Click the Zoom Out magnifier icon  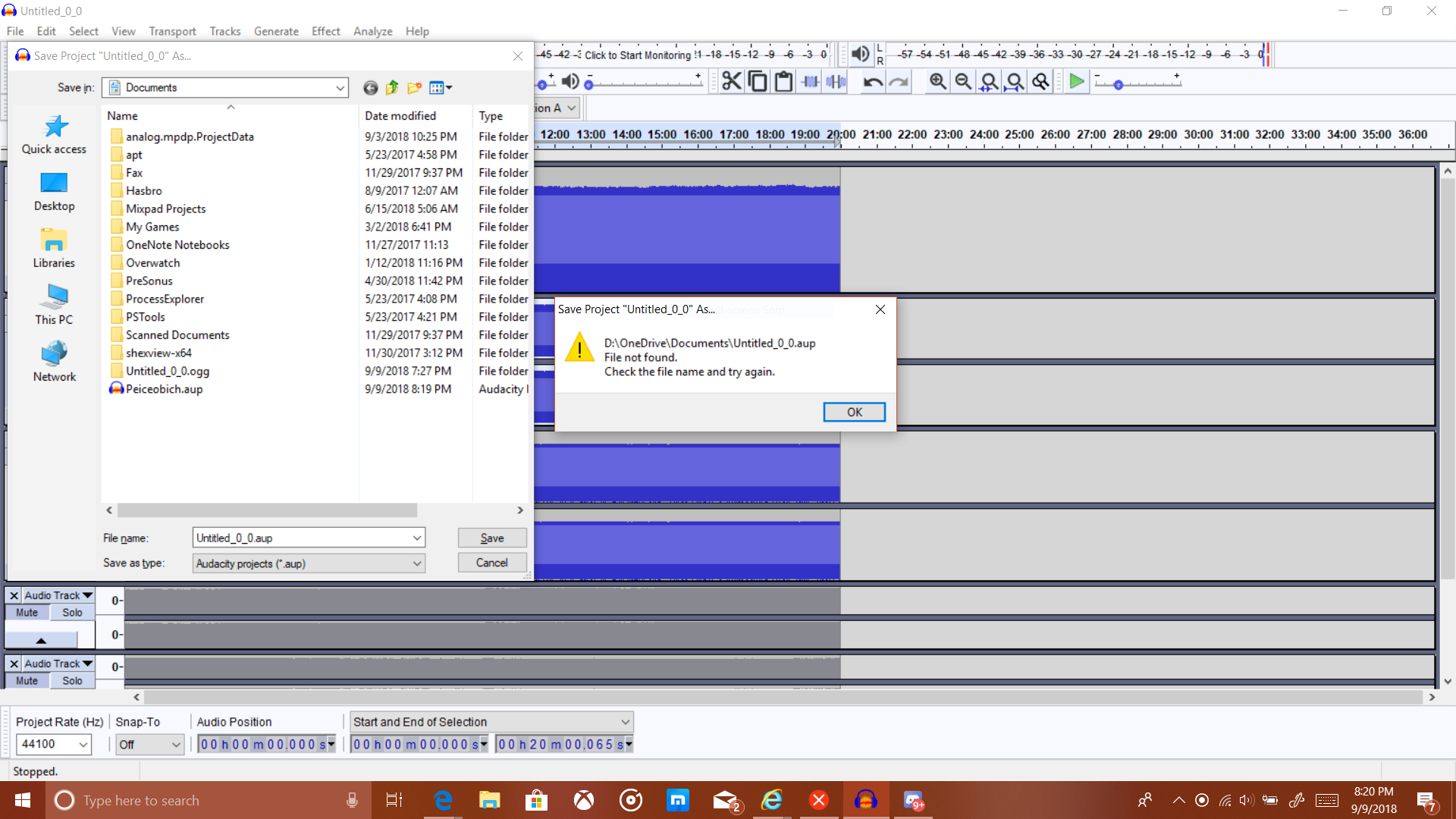[x=963, y=82]
